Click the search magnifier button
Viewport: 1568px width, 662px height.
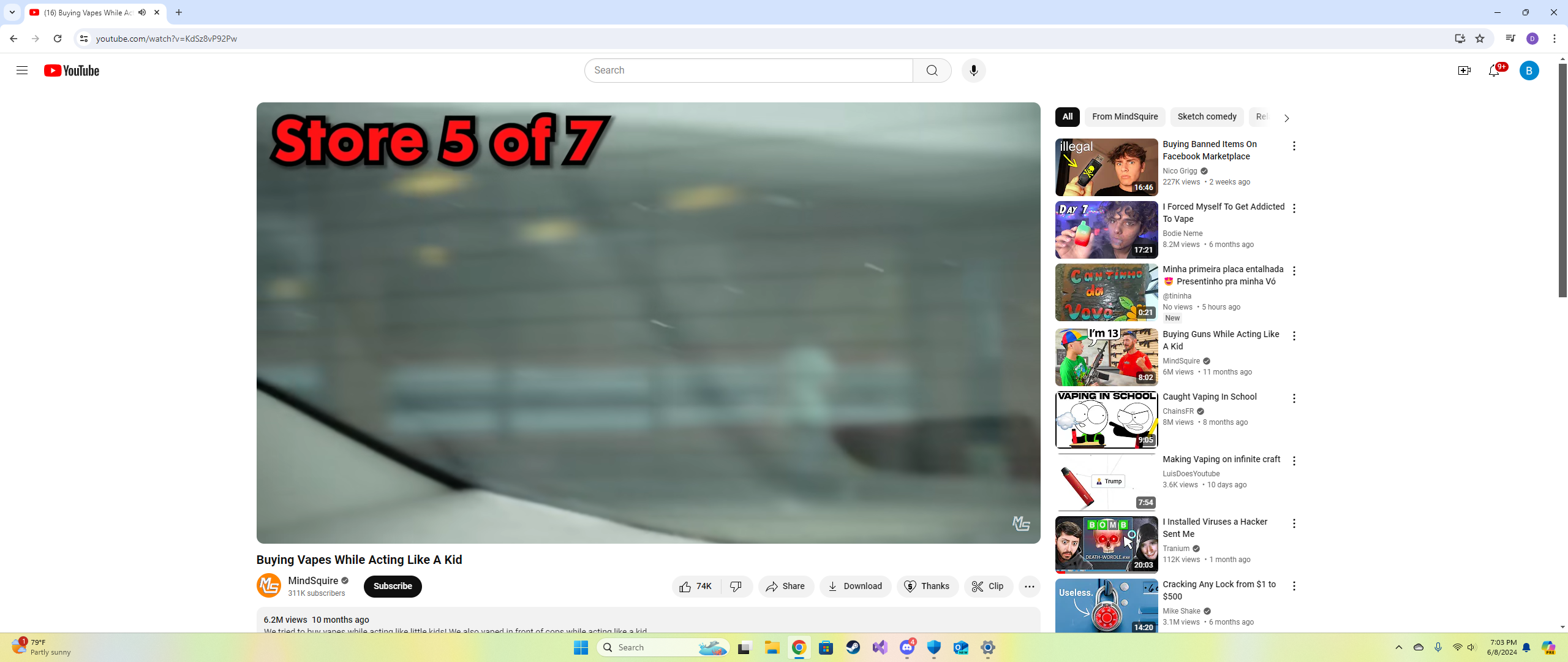932,70
